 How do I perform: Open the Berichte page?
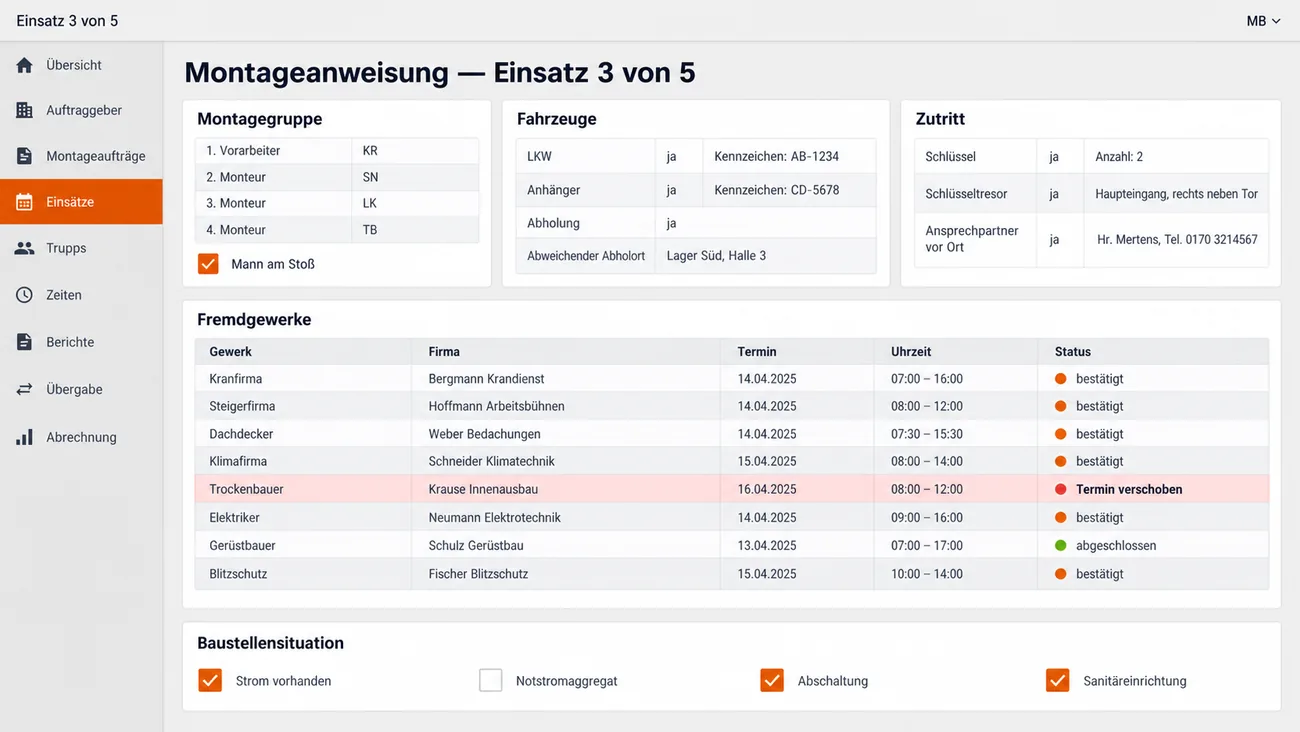tap(81, 342)
